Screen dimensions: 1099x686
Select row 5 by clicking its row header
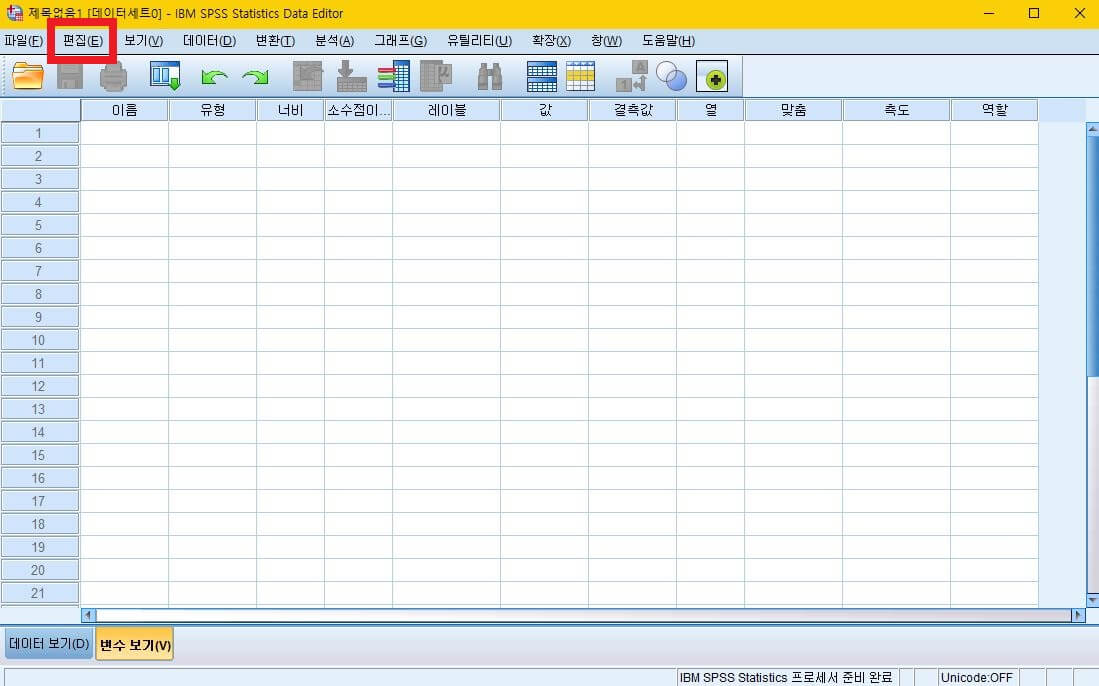[x=40, y=225]
